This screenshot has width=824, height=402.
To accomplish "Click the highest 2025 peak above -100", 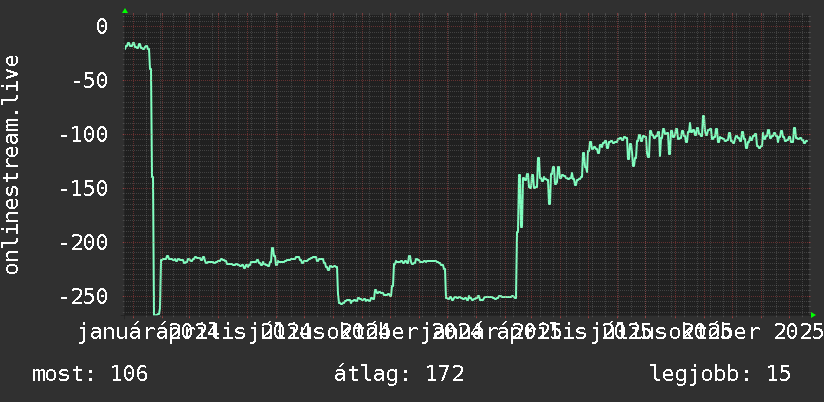I will click(x=703, y=118).
